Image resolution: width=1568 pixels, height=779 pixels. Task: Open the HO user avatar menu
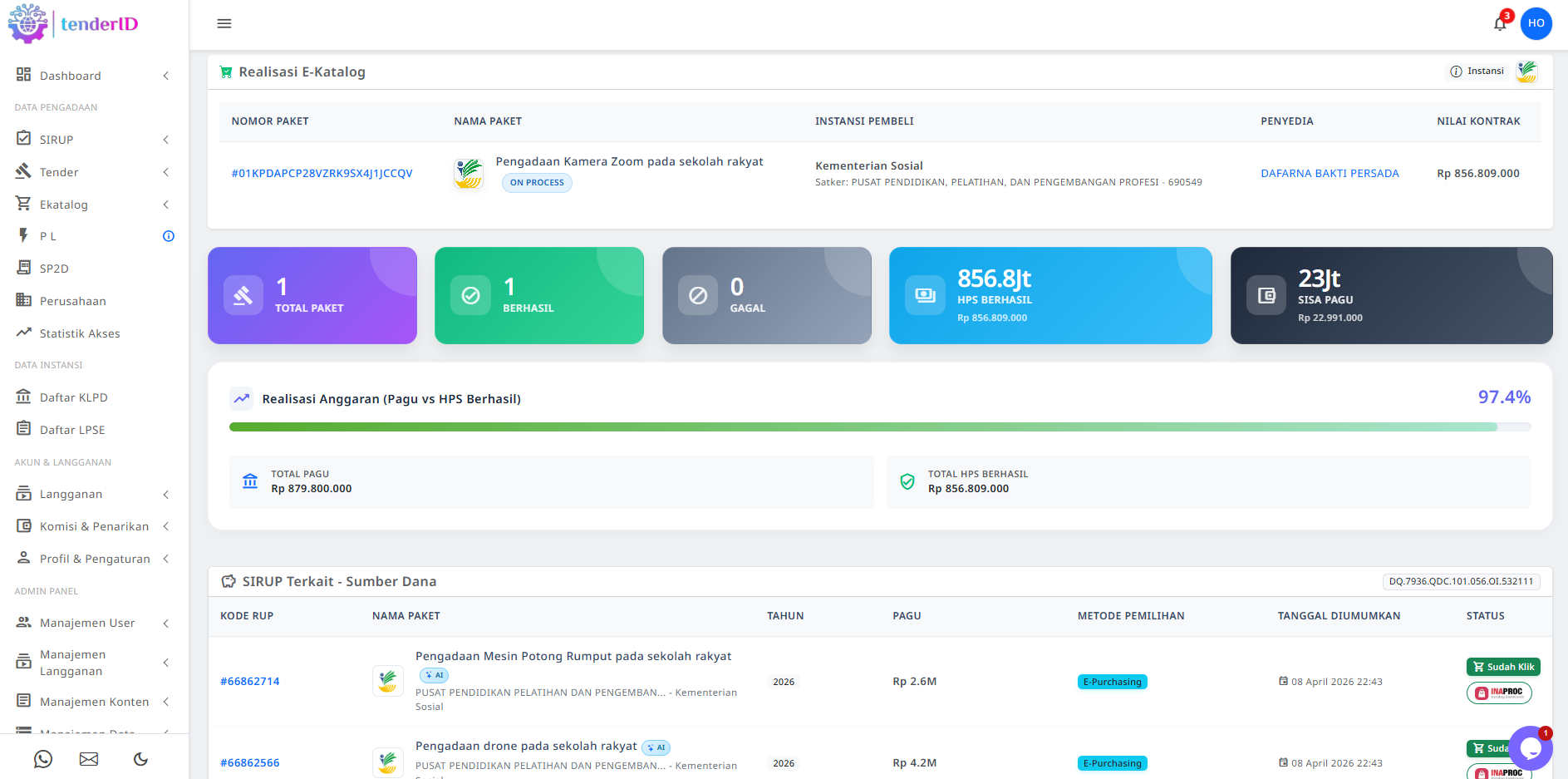[x=1536, y=23]
